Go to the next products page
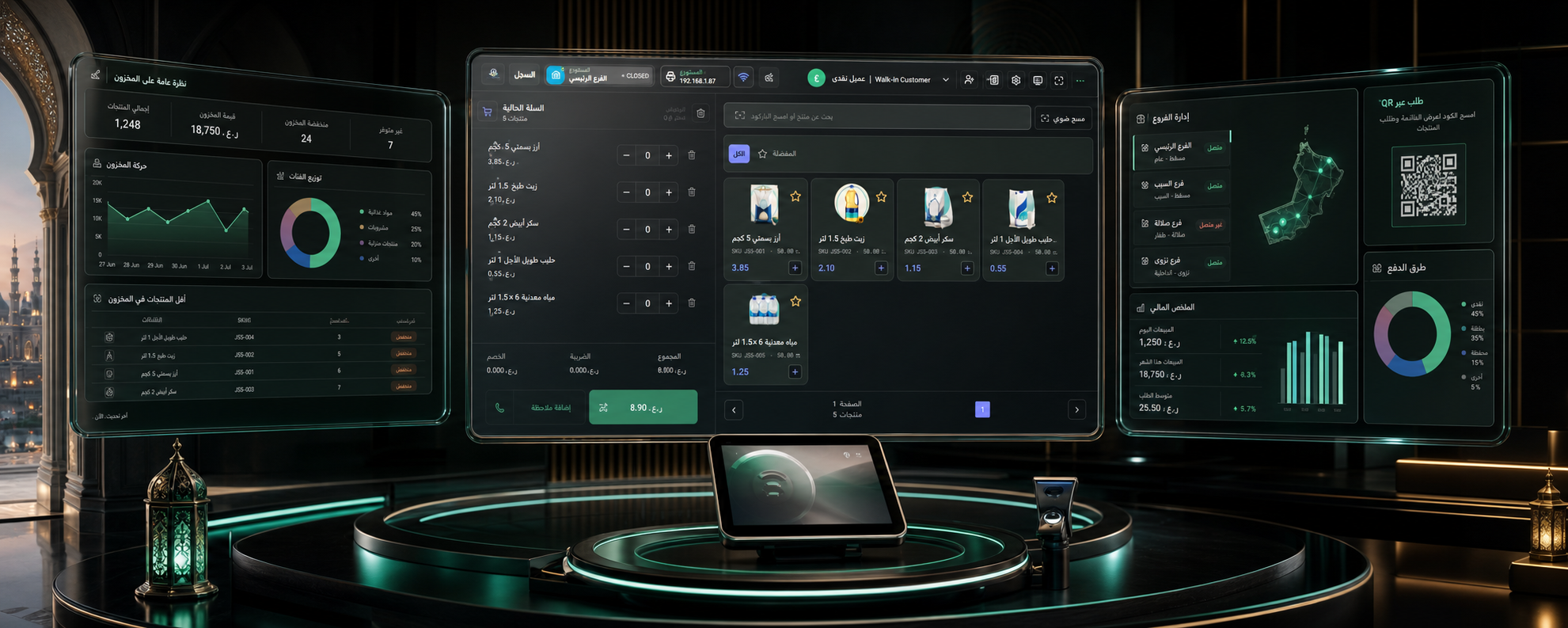 [x=1076, y=409]
